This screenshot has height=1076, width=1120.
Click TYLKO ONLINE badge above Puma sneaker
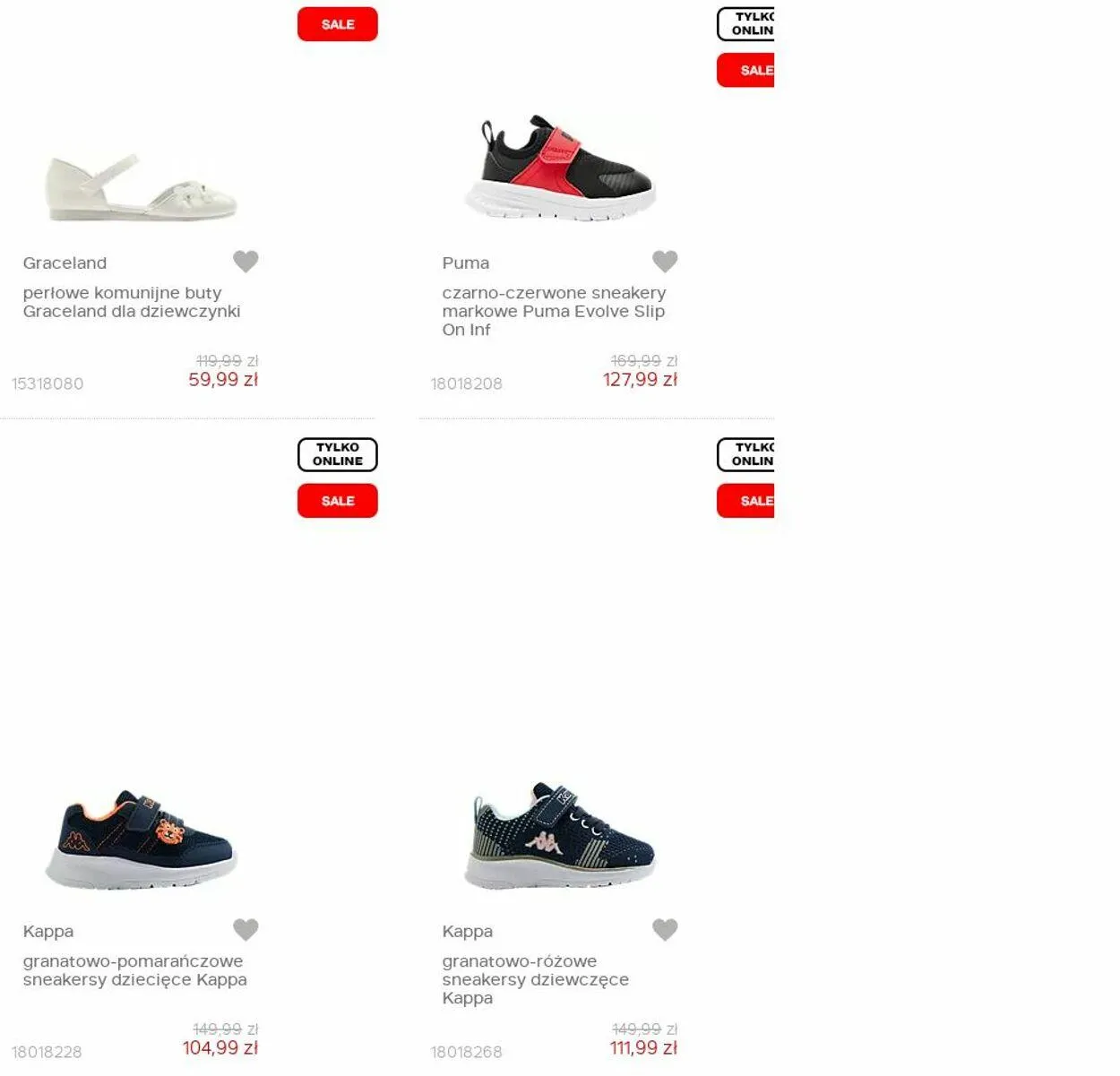[745, 23]
